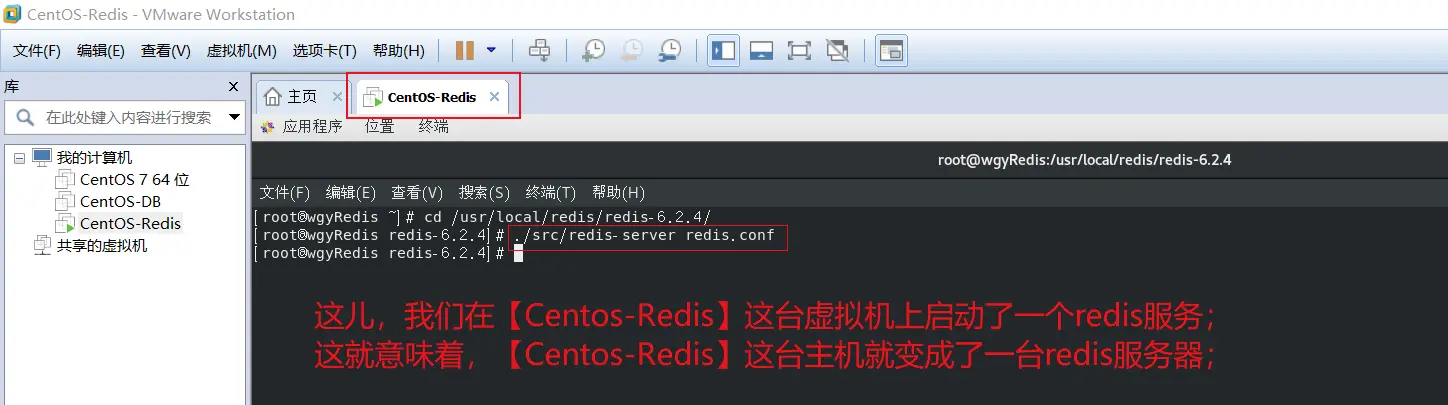This screenshot has height=405, width=1448.
Task: Send Ctrl+Alt+Del to the virtual machine
Action: 539,50
